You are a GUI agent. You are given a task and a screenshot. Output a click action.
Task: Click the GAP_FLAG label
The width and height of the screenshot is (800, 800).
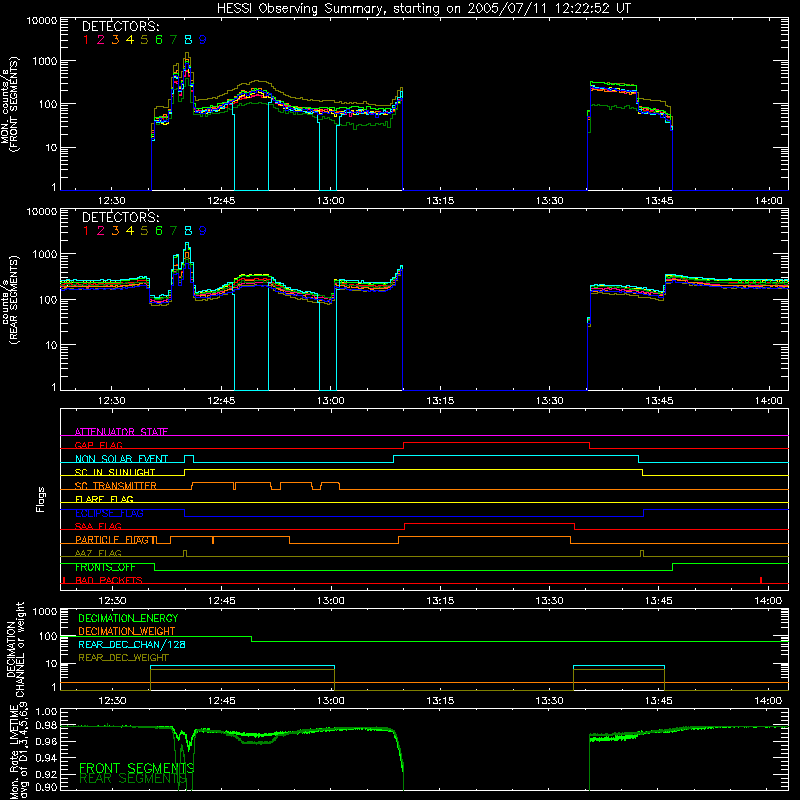coord(98,445)
